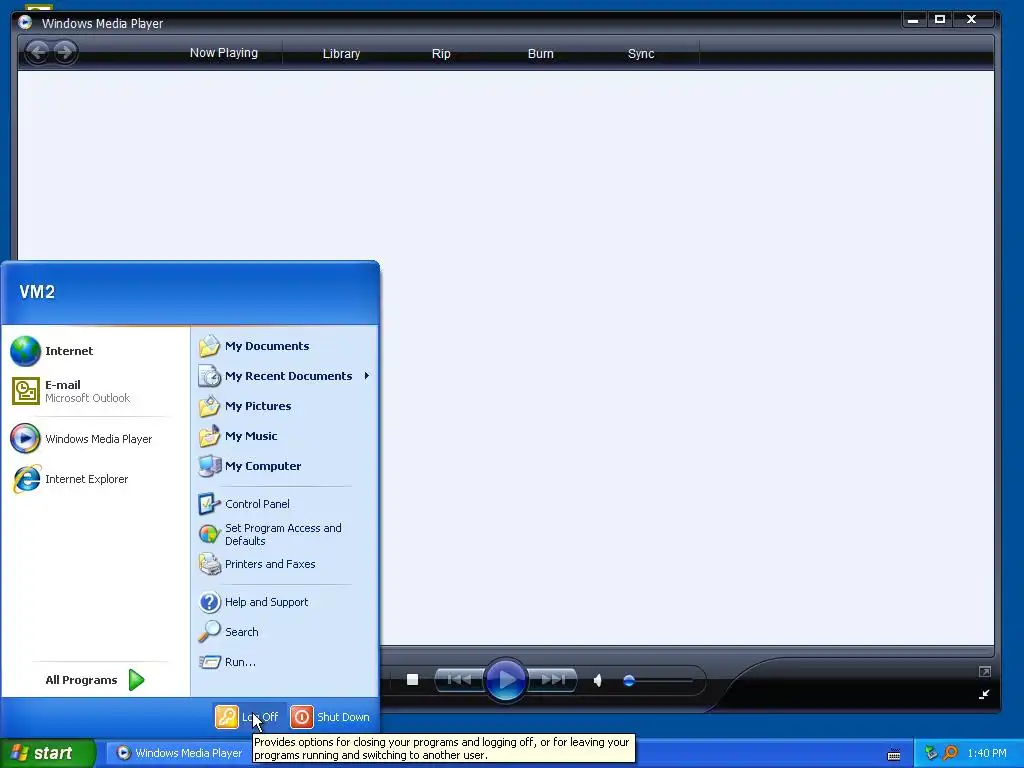Click the Back navigation arrow in Media Player
The height and width of the screenshot is (768, 1024).
click(38, 52)
